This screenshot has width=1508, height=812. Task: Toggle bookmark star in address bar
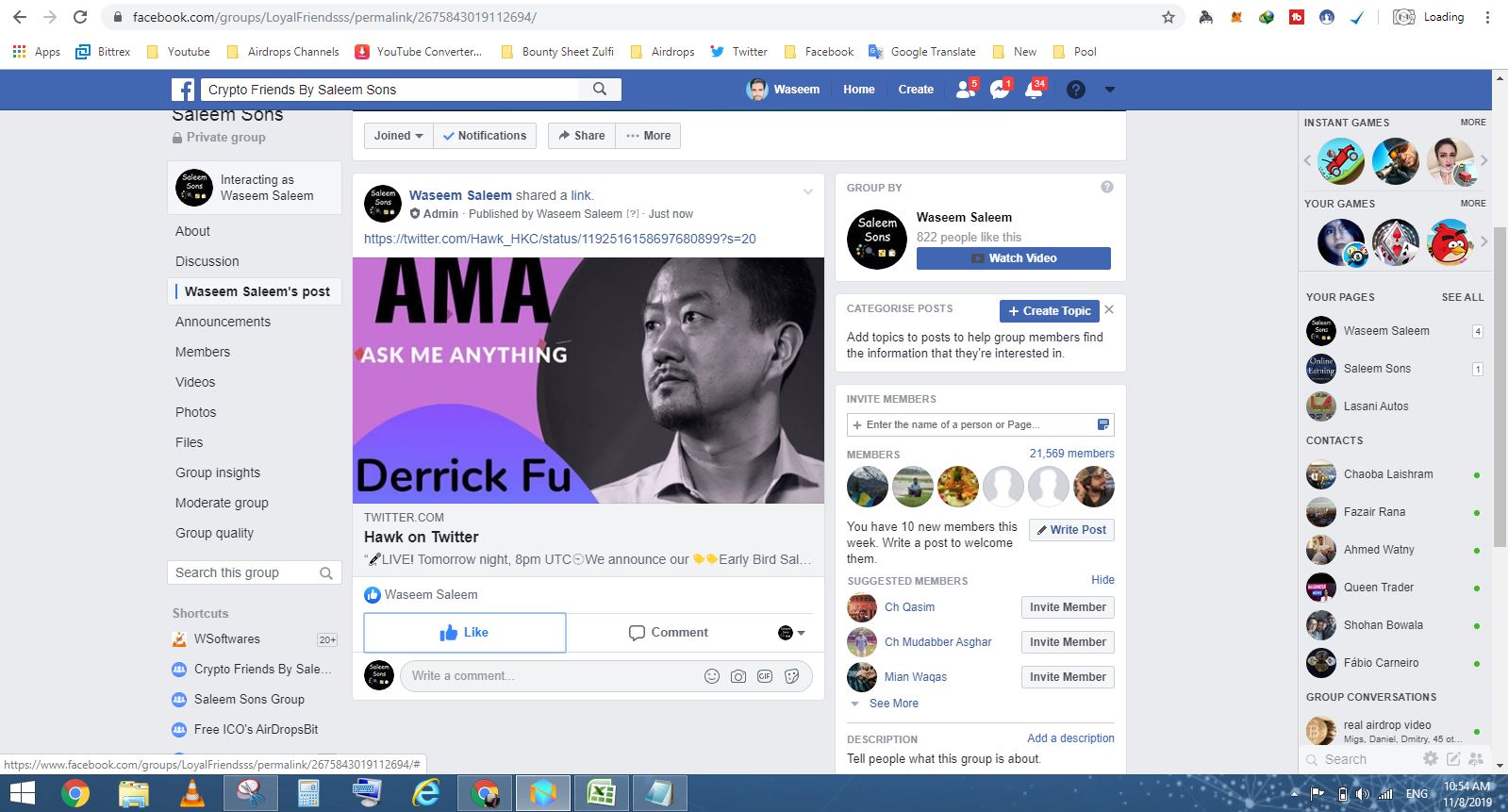[x=1168, y=17]
